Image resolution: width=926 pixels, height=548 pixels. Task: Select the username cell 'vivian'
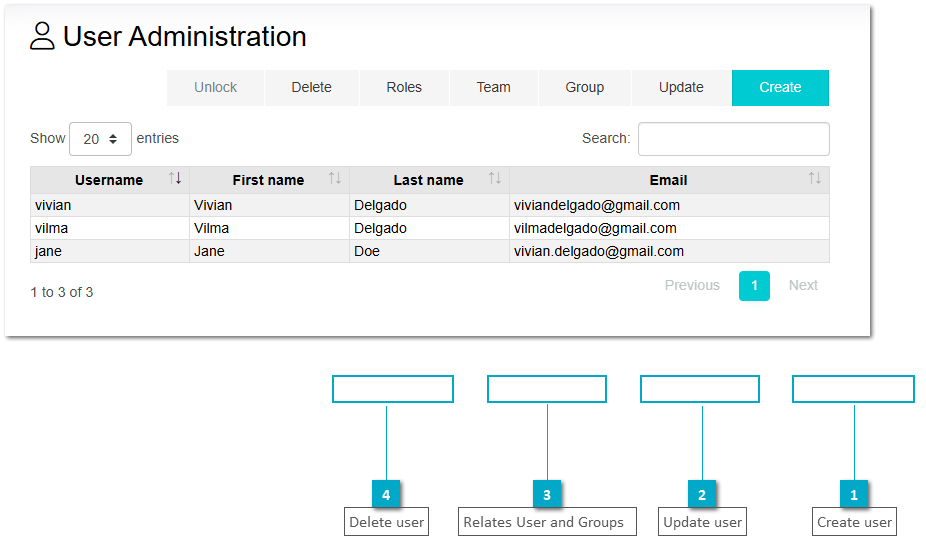[x=110, y=205]
